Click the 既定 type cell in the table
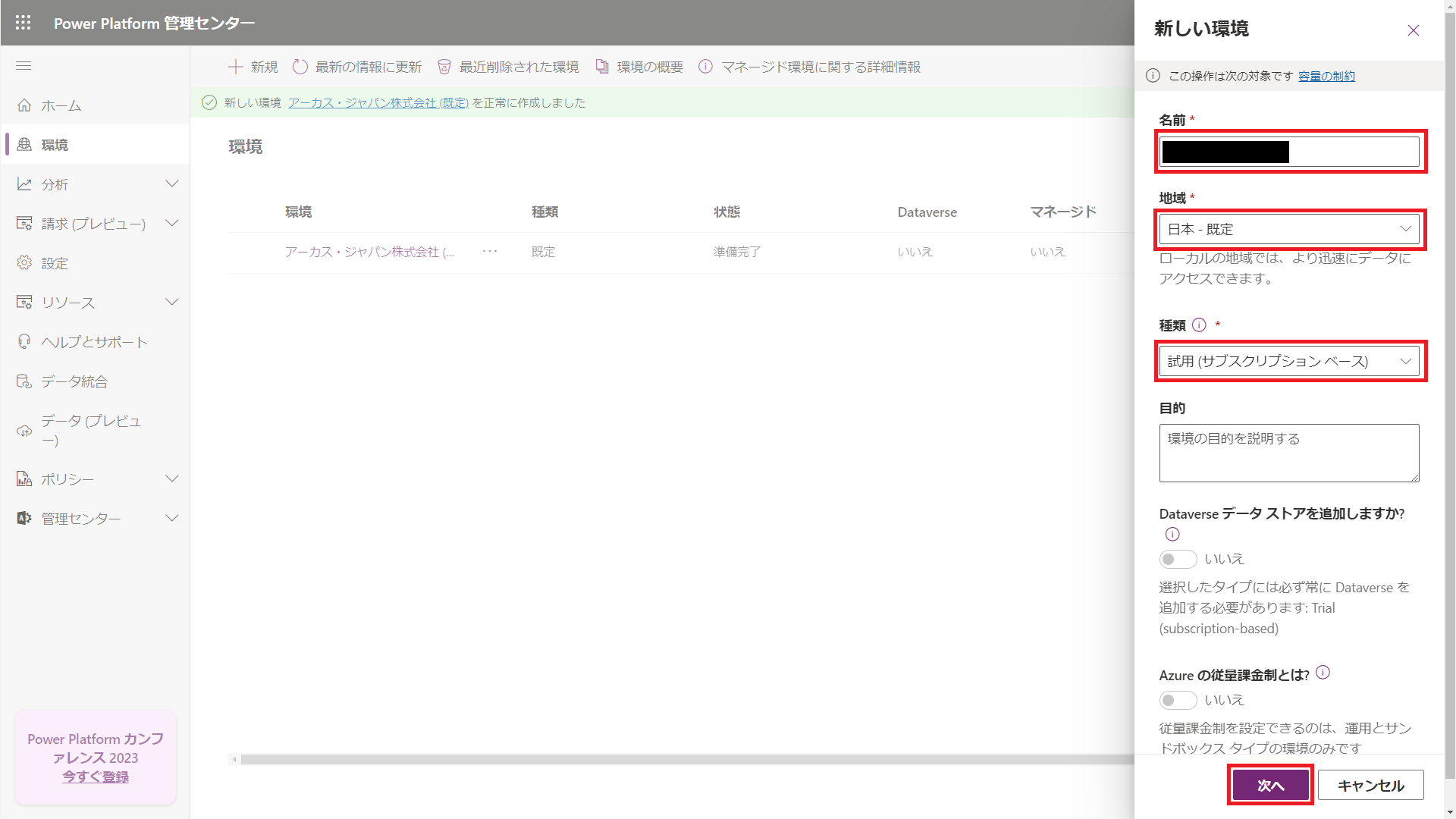 pyautogui.click(x=544, y=252)
